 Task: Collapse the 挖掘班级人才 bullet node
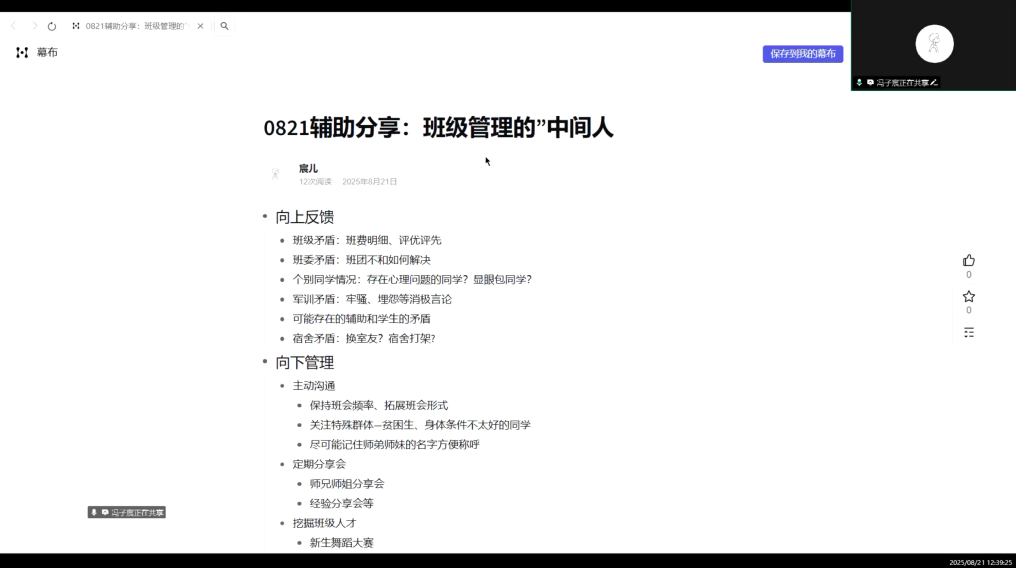point(282,523)
